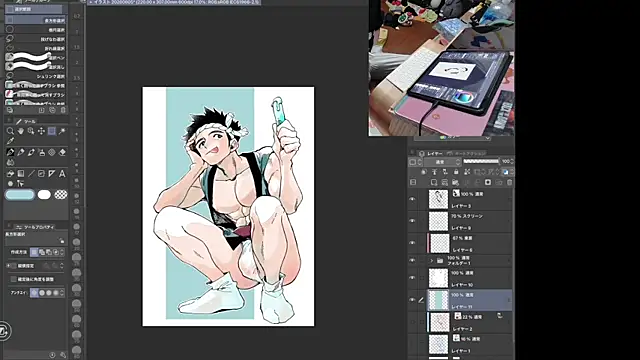
Task: Select the Fill bucket tool
Action: pyautogui.click(x=10, y=173)
